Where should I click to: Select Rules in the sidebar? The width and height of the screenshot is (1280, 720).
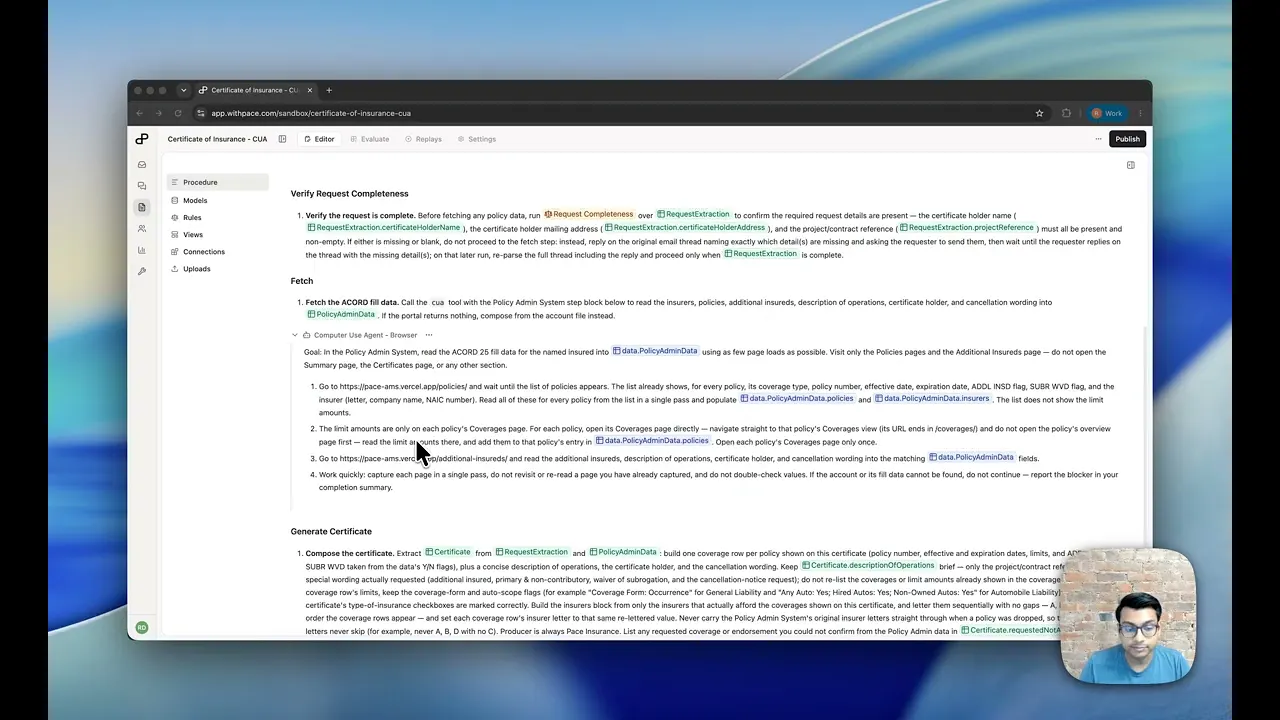click(x=218, y=217)
